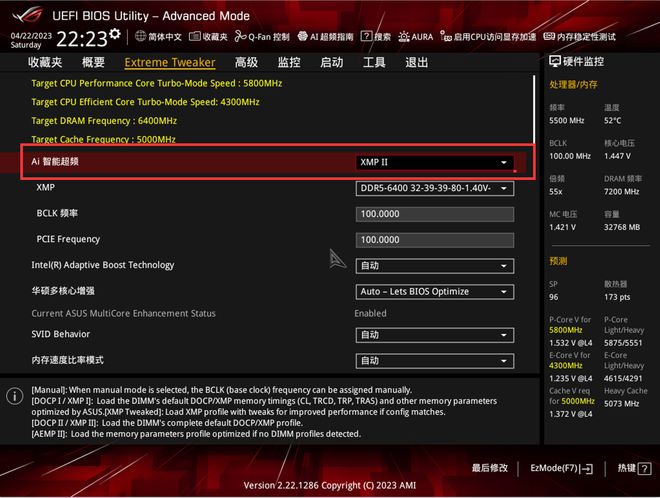Click the 04/22/2023 Saturday date

coord(31,40)
